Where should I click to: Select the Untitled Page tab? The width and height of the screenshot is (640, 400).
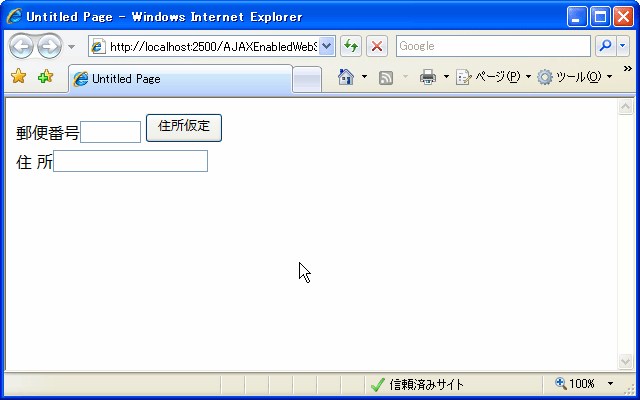[x=180, y=79]
